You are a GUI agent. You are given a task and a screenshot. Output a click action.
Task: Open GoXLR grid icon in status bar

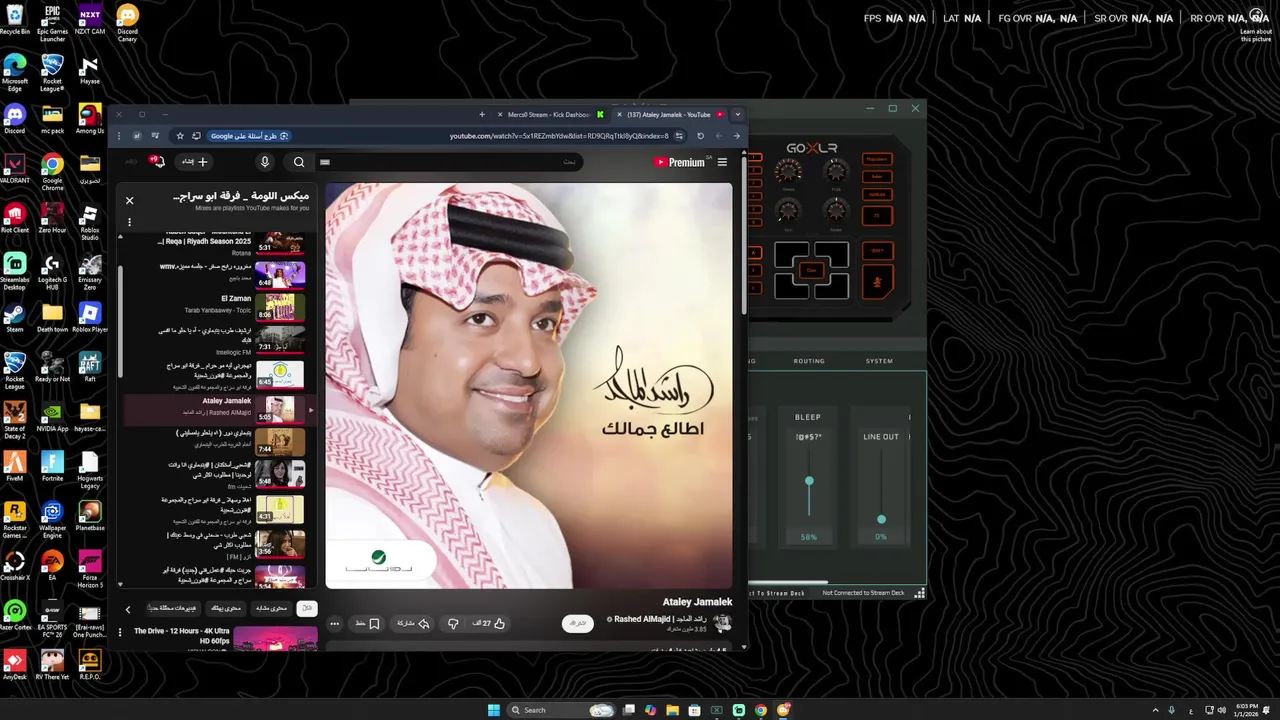point(919,593)
